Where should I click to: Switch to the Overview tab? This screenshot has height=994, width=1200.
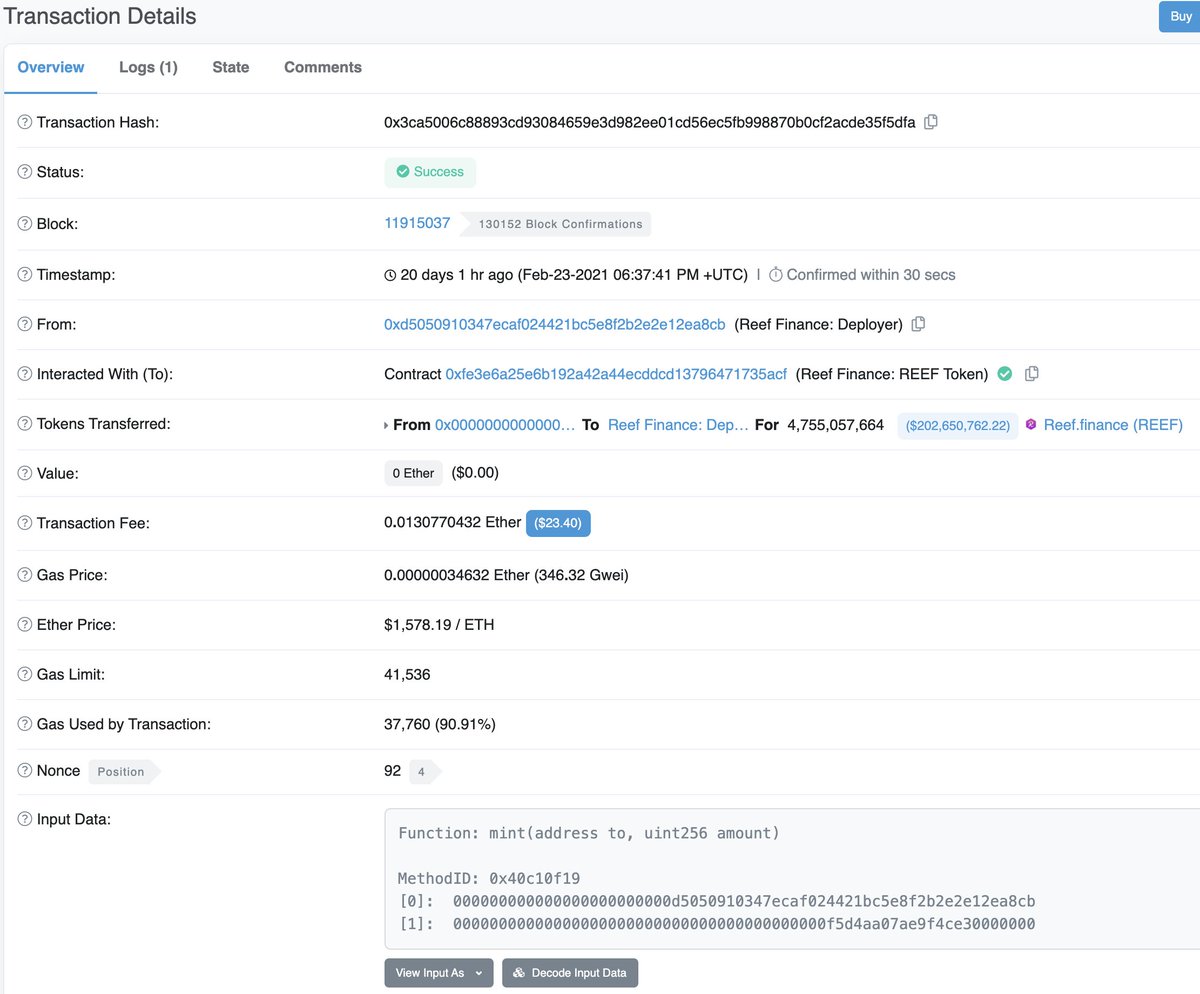pos(51,68)
